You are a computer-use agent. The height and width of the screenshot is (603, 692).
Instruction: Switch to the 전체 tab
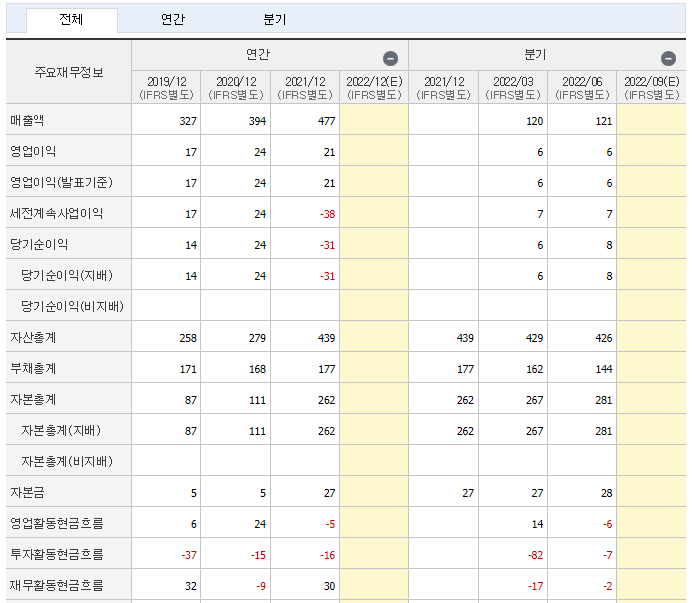[x=71, y=19]
